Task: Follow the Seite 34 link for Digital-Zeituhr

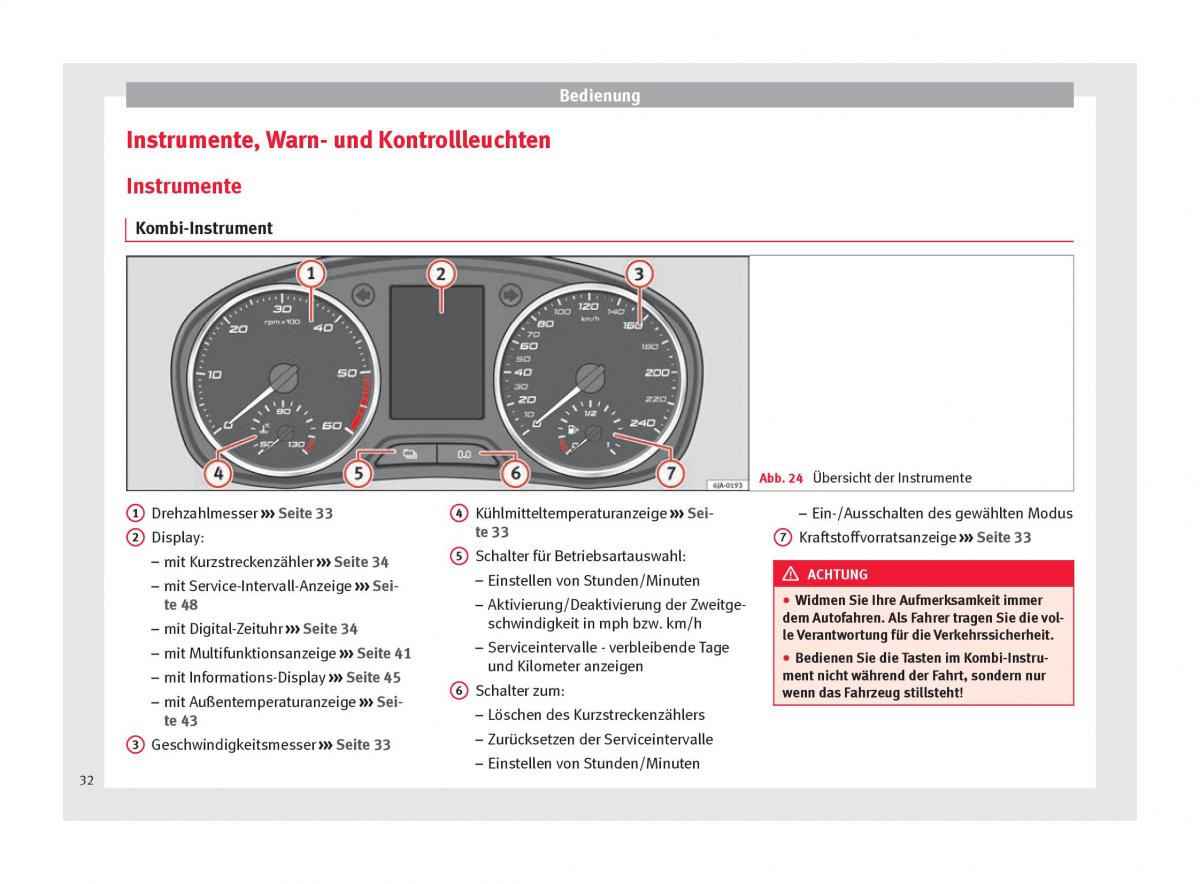Action: pos(330,629)
